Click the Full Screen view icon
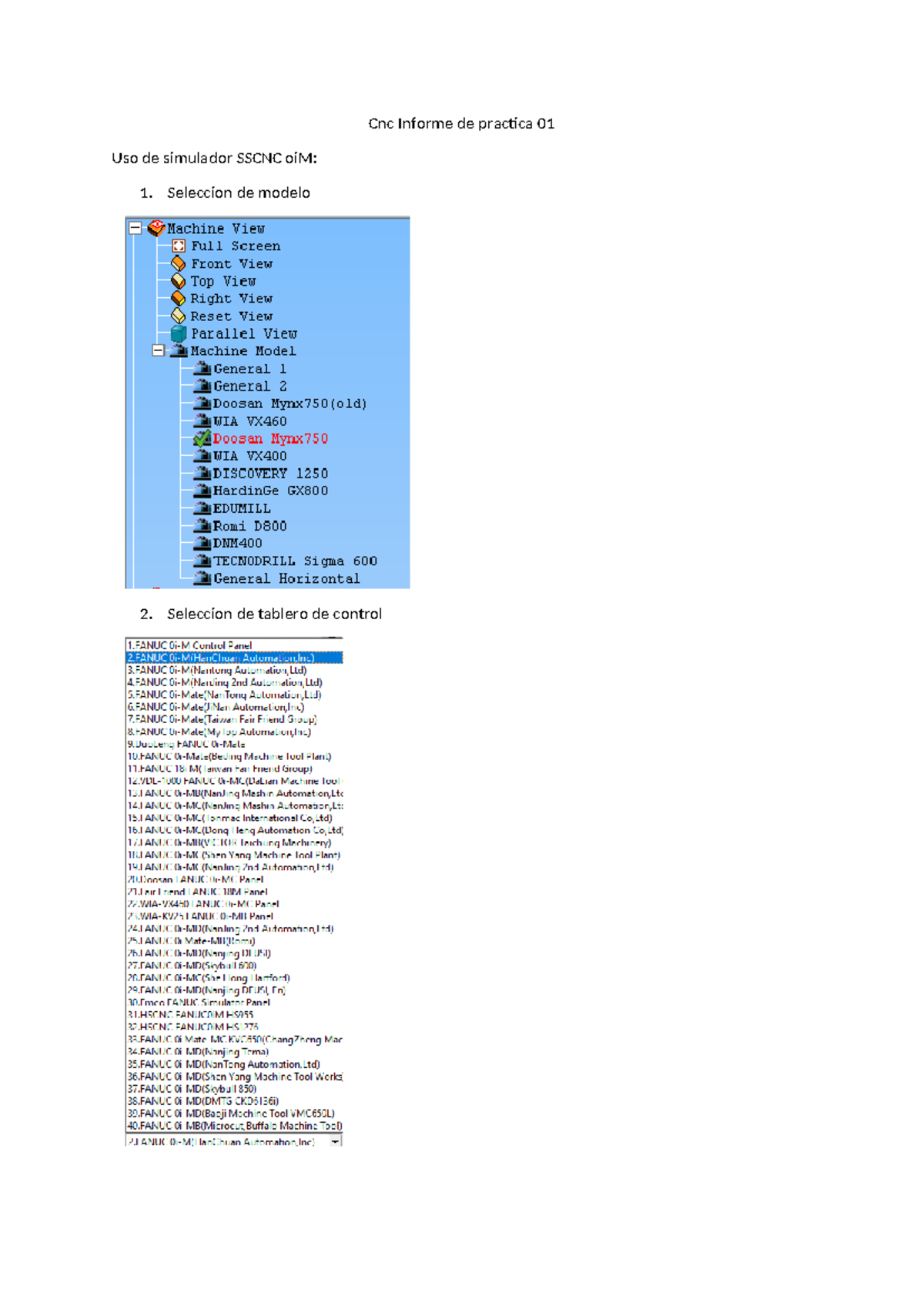The image size is (924, 1306). (179, 246)
